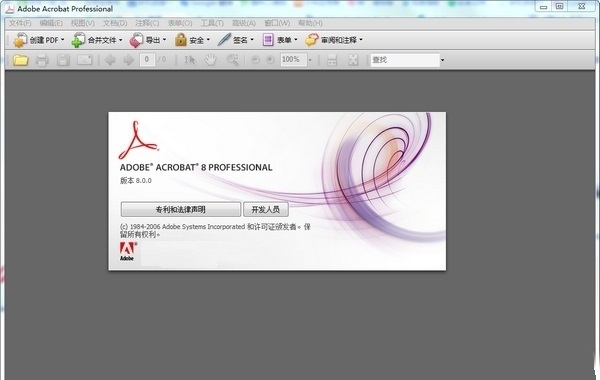This screenshot has width=600, height=380.
Task: Open the 视图(V) menu
Action: pos(83,23)
